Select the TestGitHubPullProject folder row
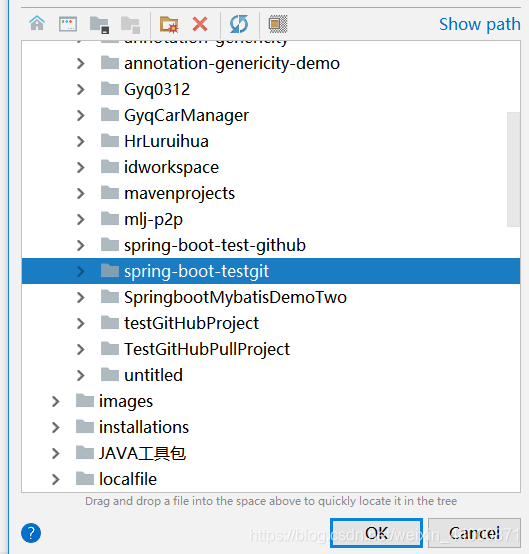 pos(271,349)
